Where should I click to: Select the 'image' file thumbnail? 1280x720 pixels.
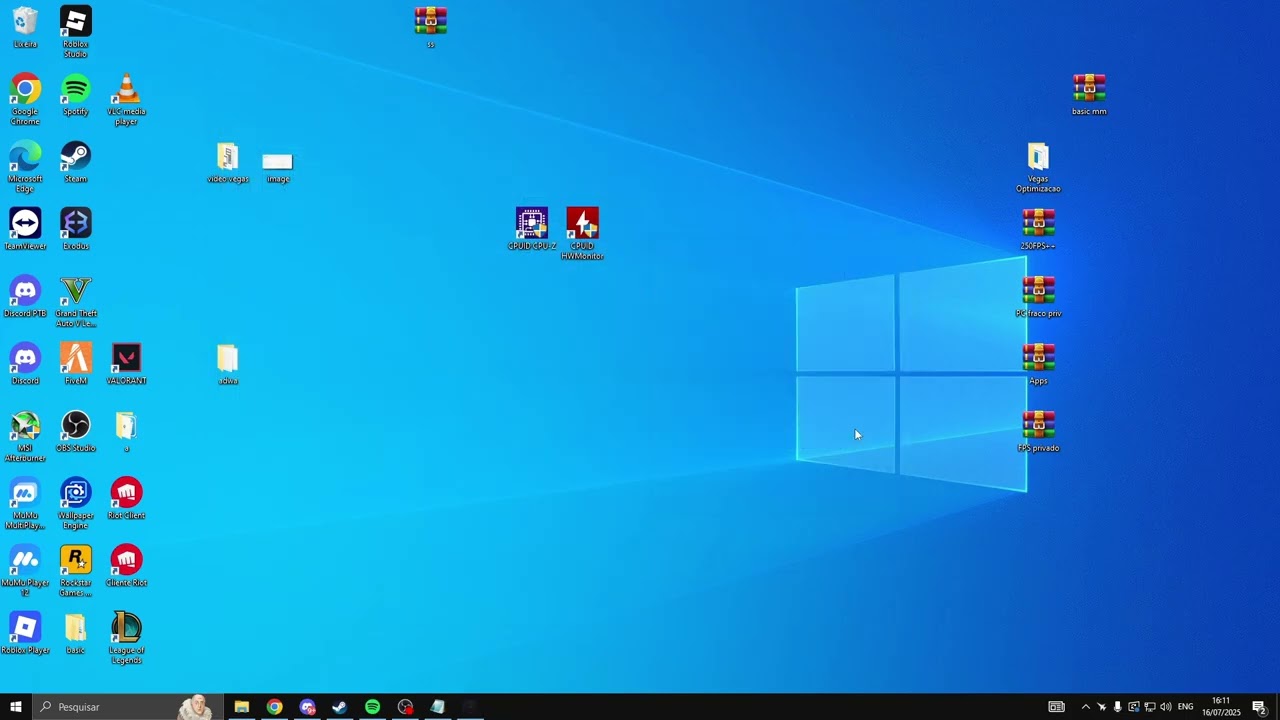point(278,166)
